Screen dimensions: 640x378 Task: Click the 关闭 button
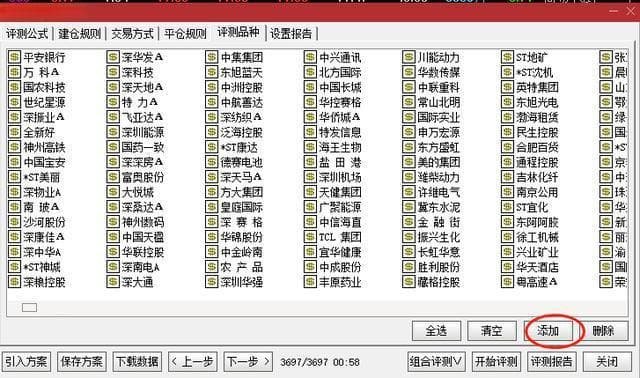[x=607, y=362]
